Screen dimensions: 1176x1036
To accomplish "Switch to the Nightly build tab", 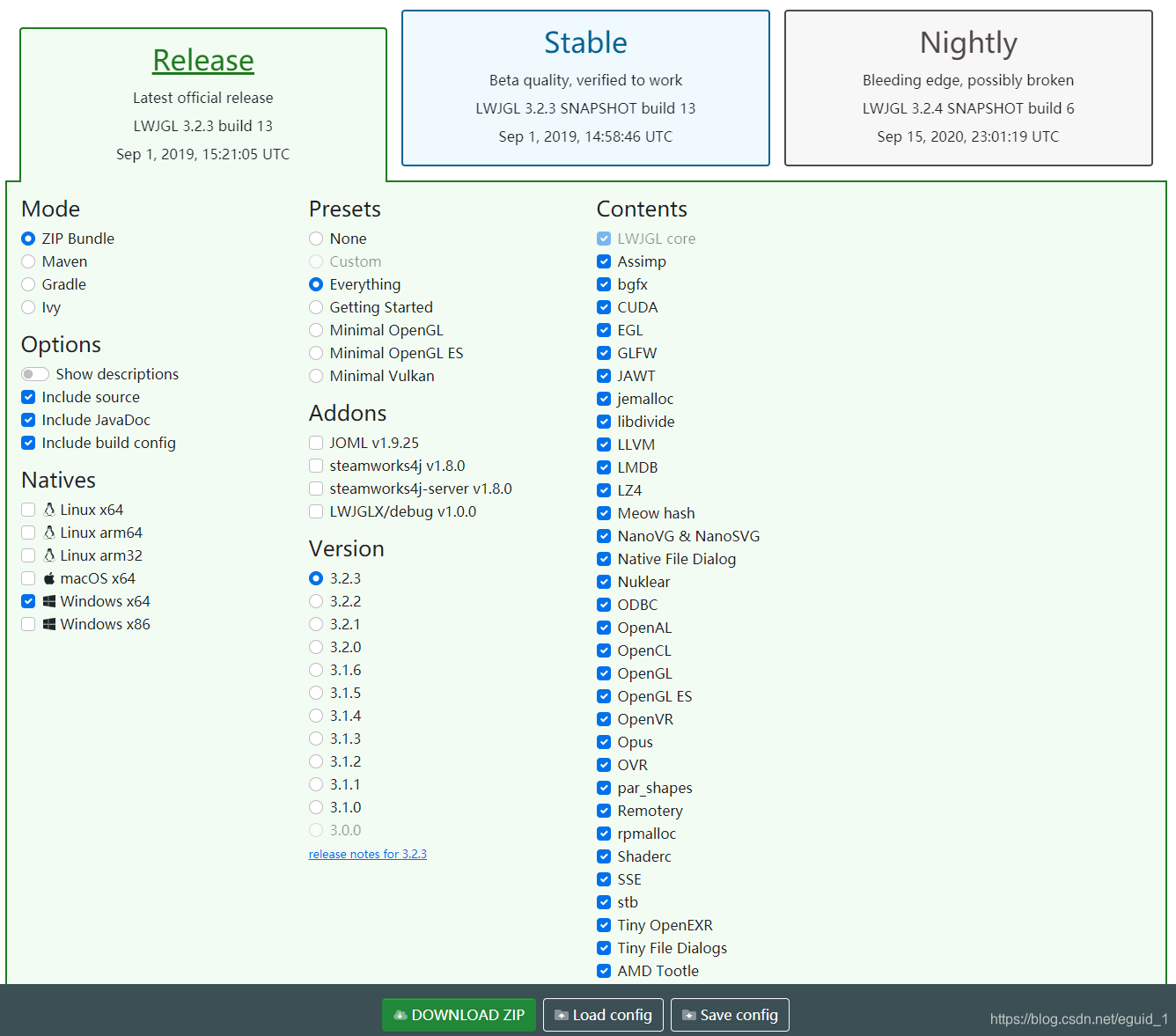I will (968, 88).
